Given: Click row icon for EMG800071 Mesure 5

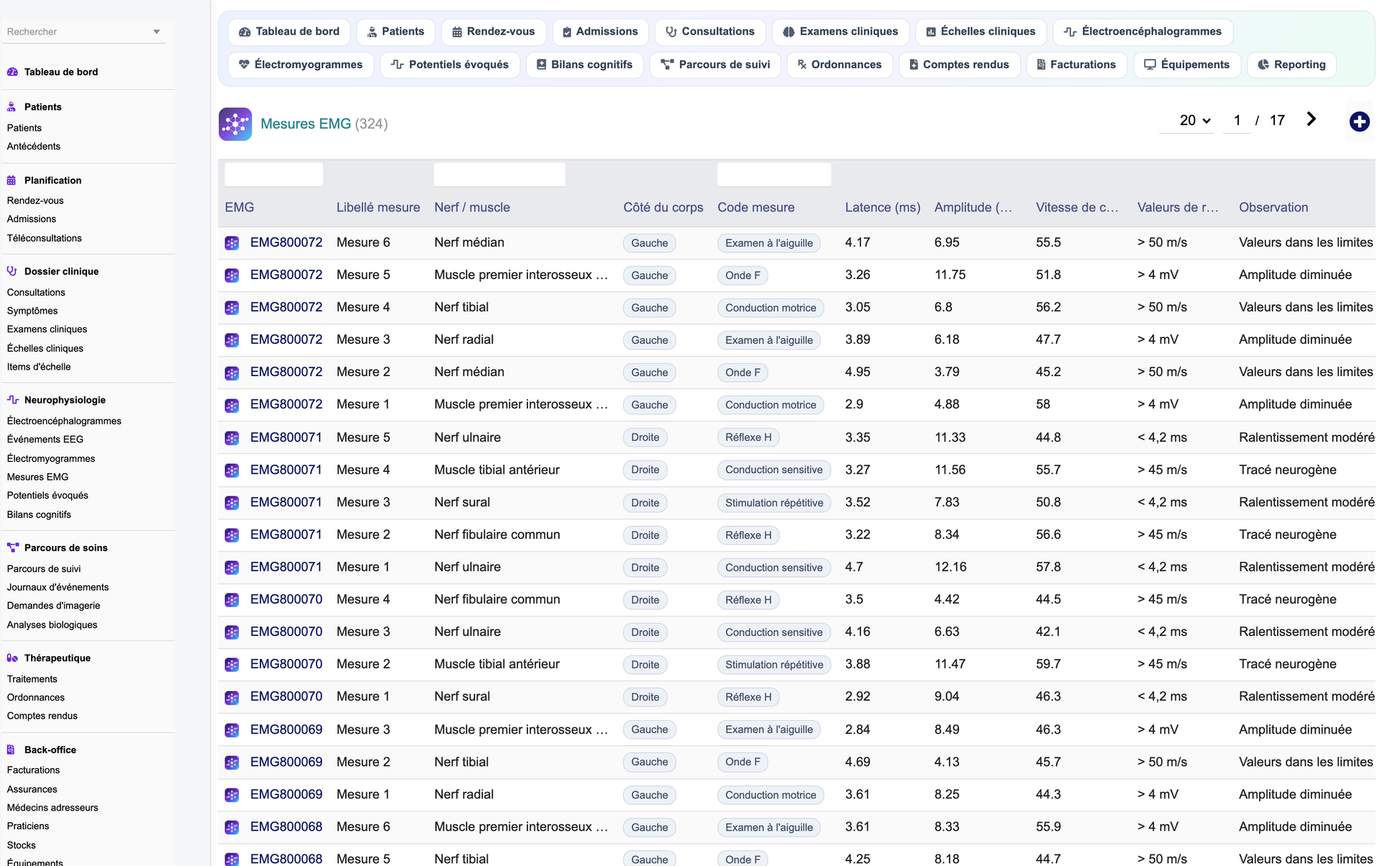Looking at the screenshot, I should [232, 438].
